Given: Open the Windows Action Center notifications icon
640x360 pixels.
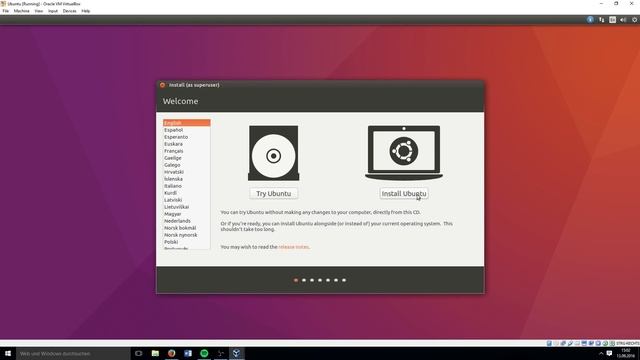Looking at the screenshot, I should [x=609, y=353].
